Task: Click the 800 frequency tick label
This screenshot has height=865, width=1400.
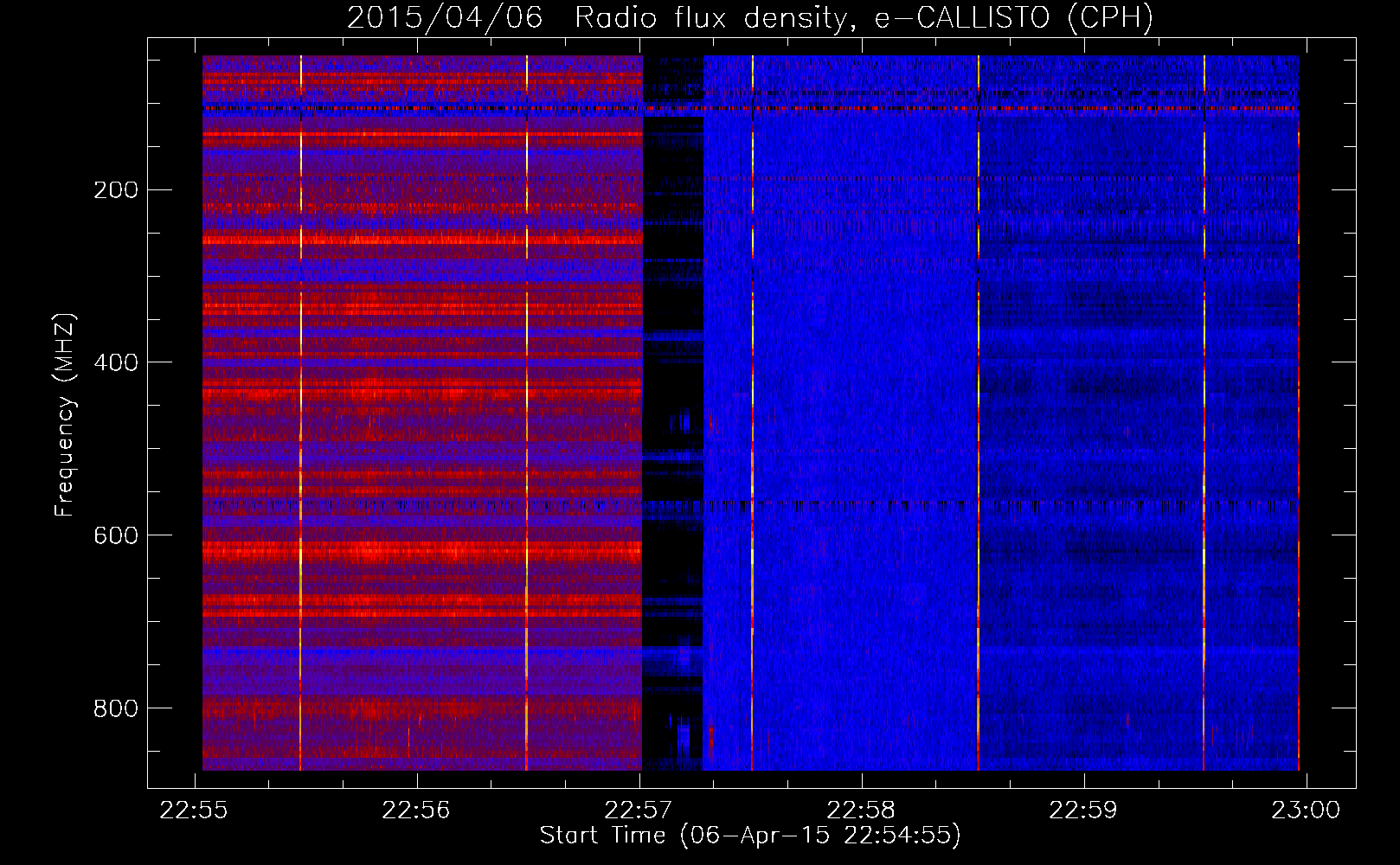Action: [x=116, y=708]
